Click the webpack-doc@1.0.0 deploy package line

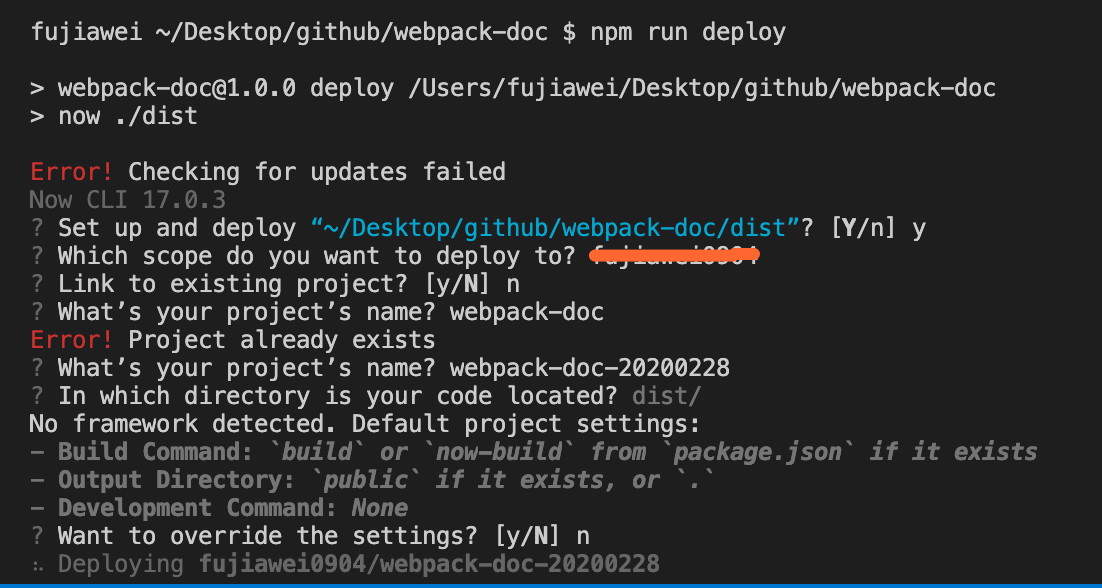[x=513, y=88]
